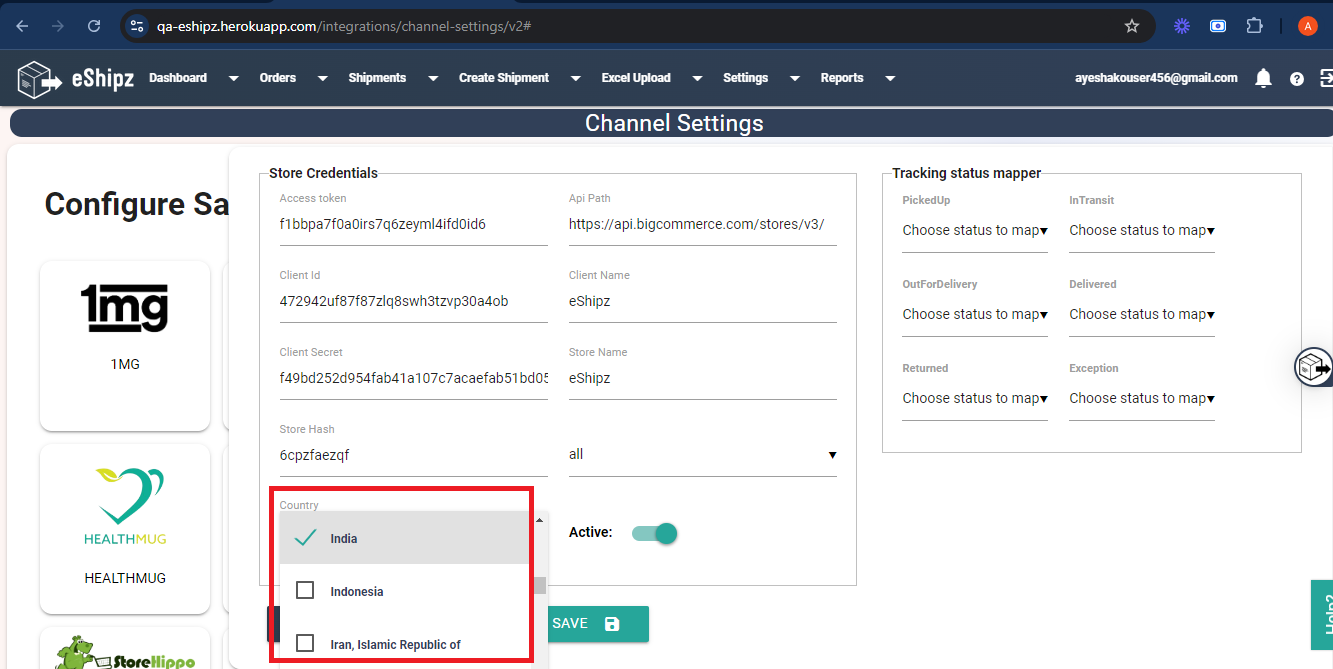Click the SAVE button
Viewport: 1333px width, 669px height.
click(597, 624)
